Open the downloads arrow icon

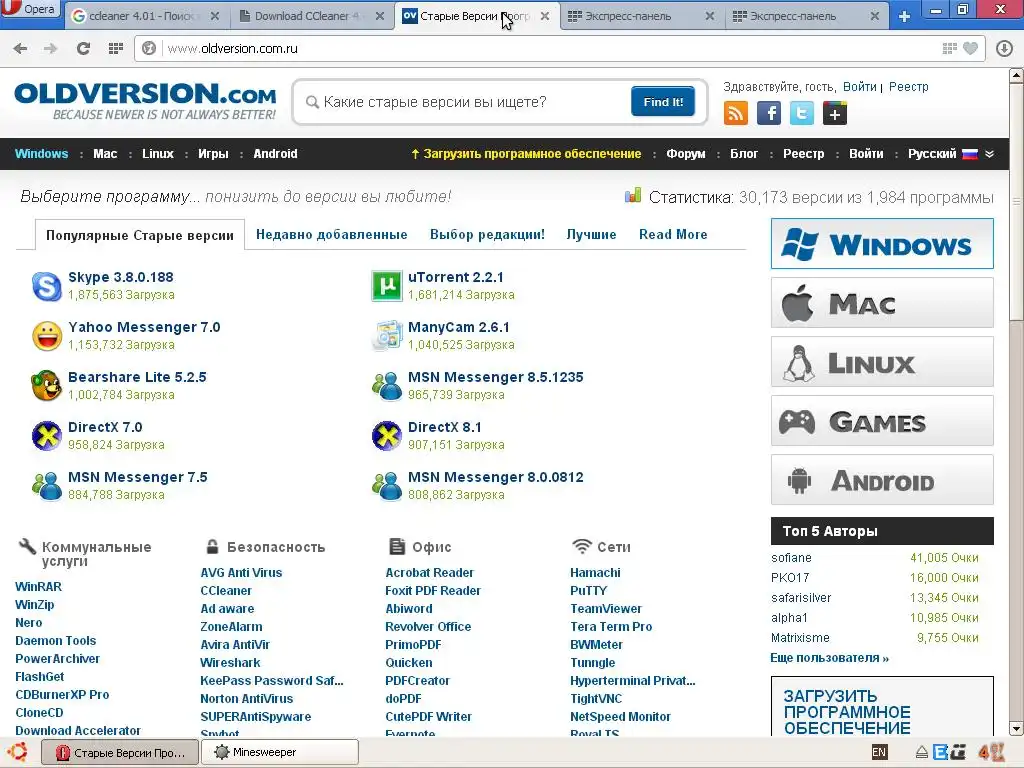point(1004,48)
